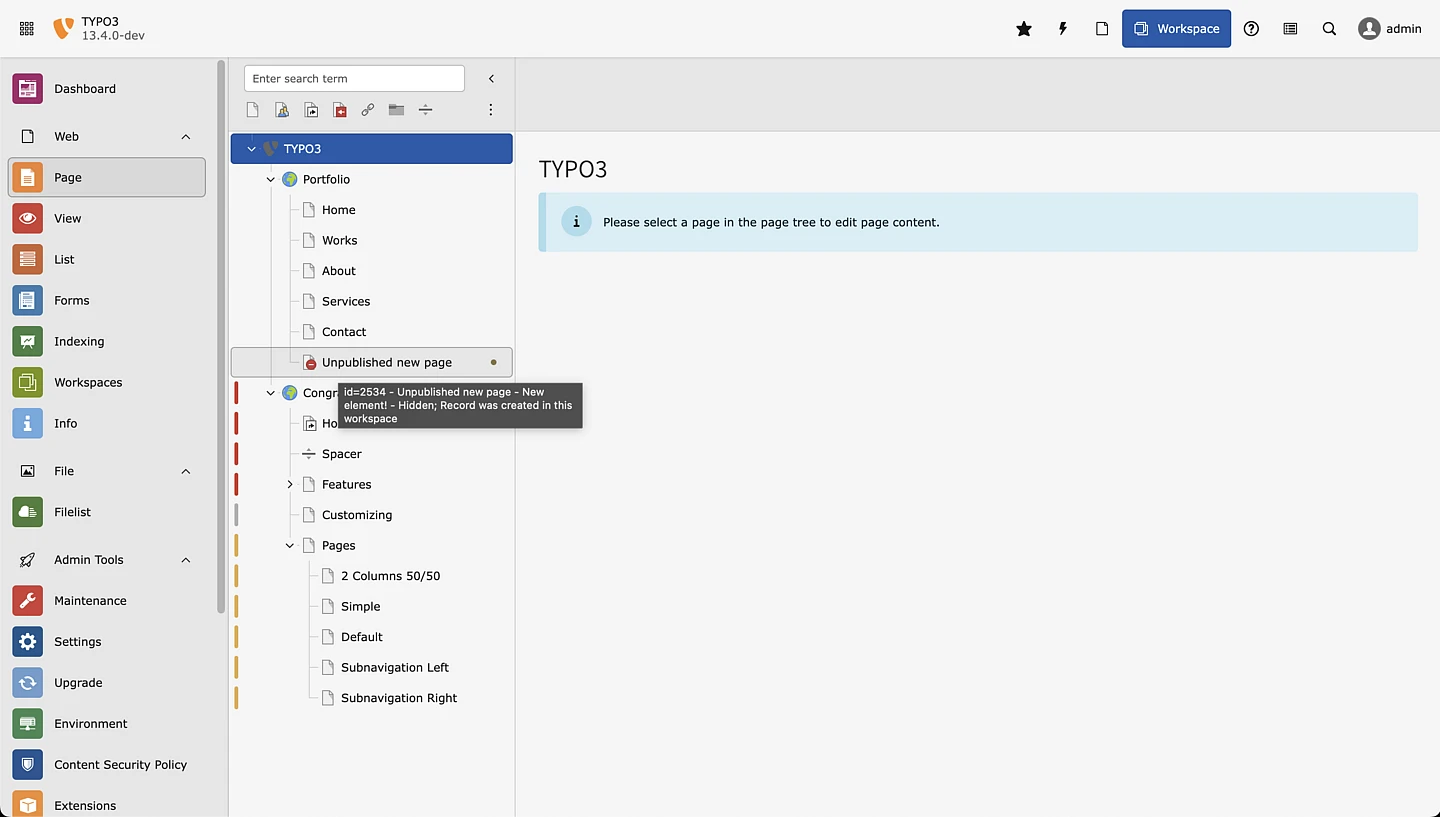
Task: Expand the Features page node
Action: click(290, 485)
